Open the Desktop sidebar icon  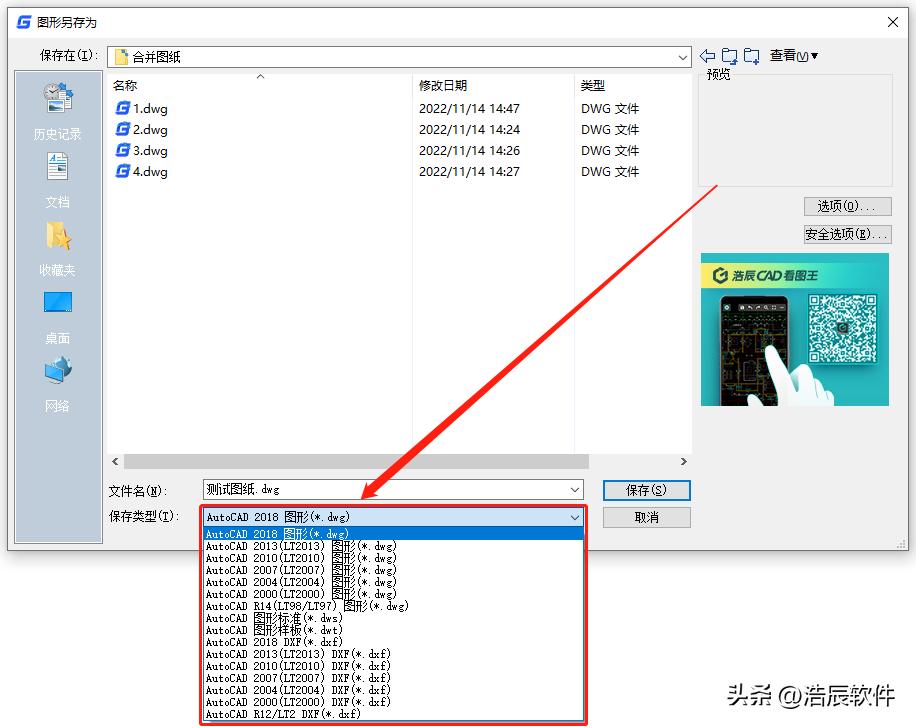pos(57,303)
